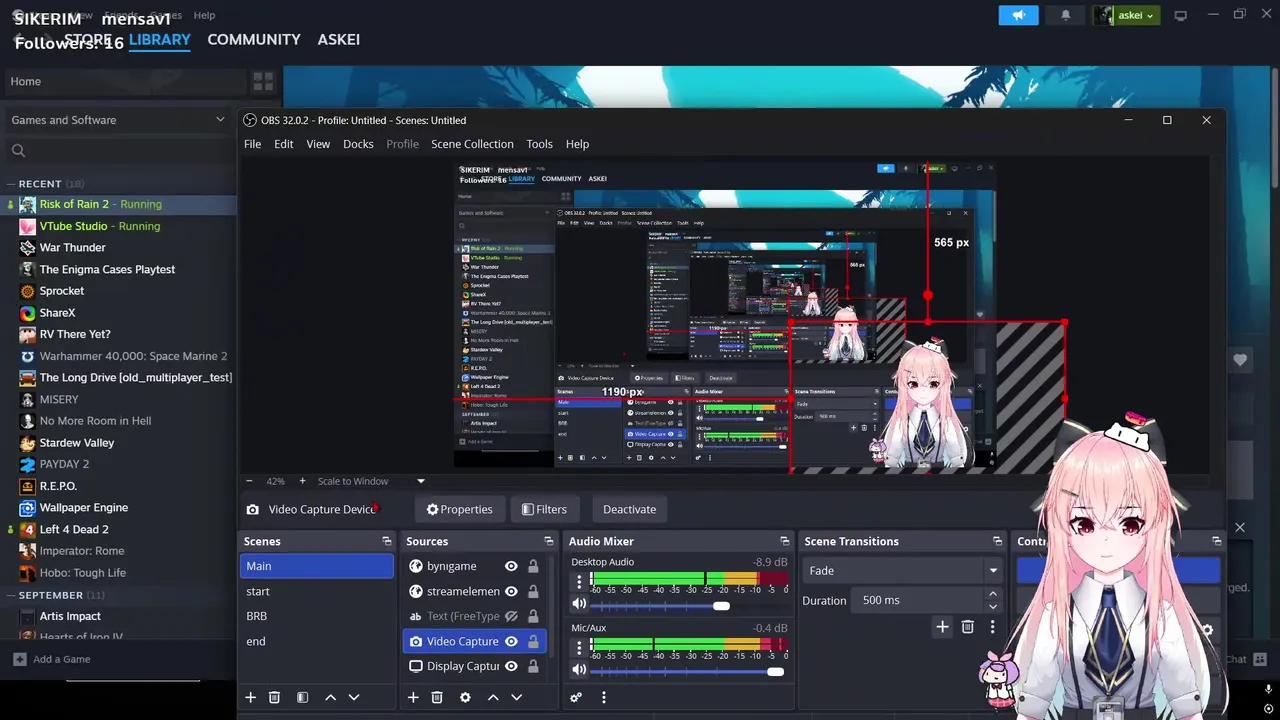Open source properties gear in Sources toolbar
Screen dimensions: 1280x720
click(465, 697)
